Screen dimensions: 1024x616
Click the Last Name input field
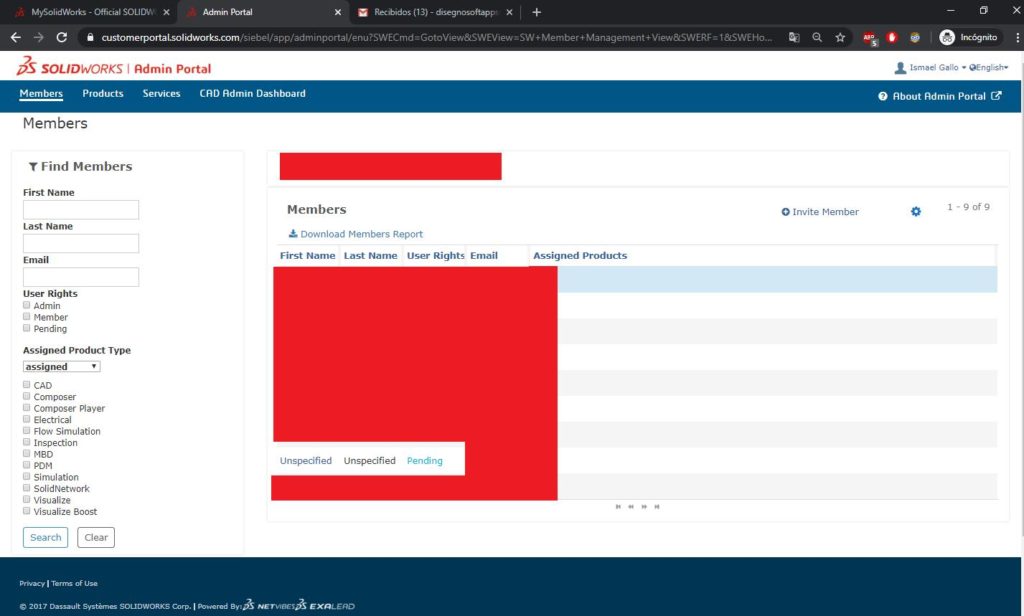81,243
